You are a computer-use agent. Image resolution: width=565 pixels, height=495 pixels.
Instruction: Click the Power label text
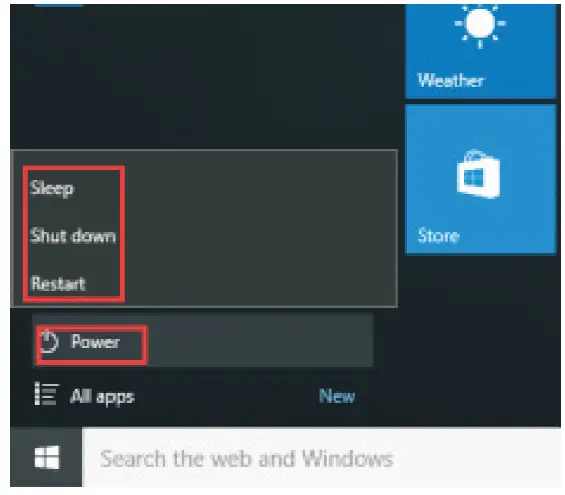[x=95, y=342]
